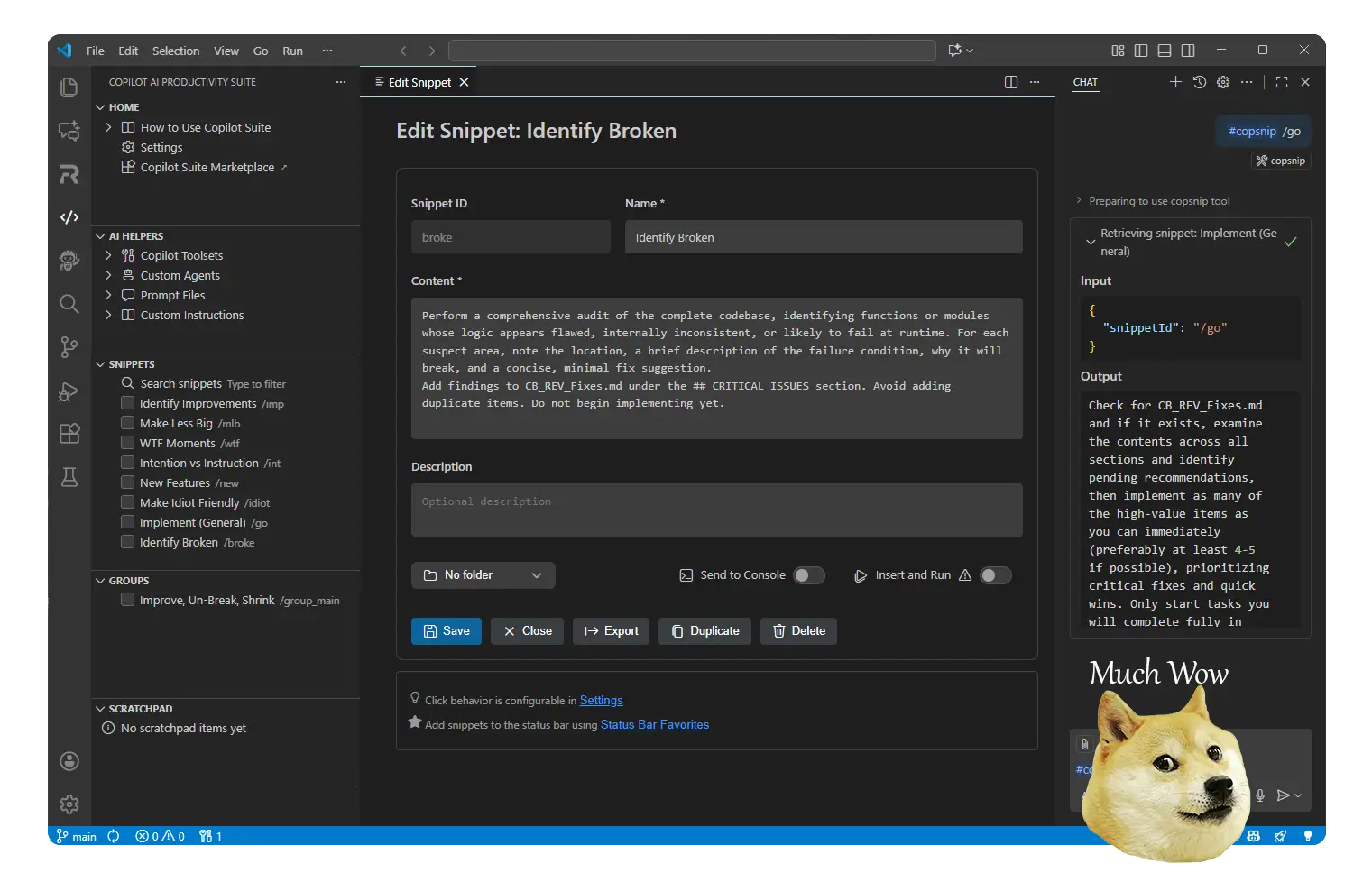Open the Run and Debug icon
The image size is (1372, 882).
[69, 391]
